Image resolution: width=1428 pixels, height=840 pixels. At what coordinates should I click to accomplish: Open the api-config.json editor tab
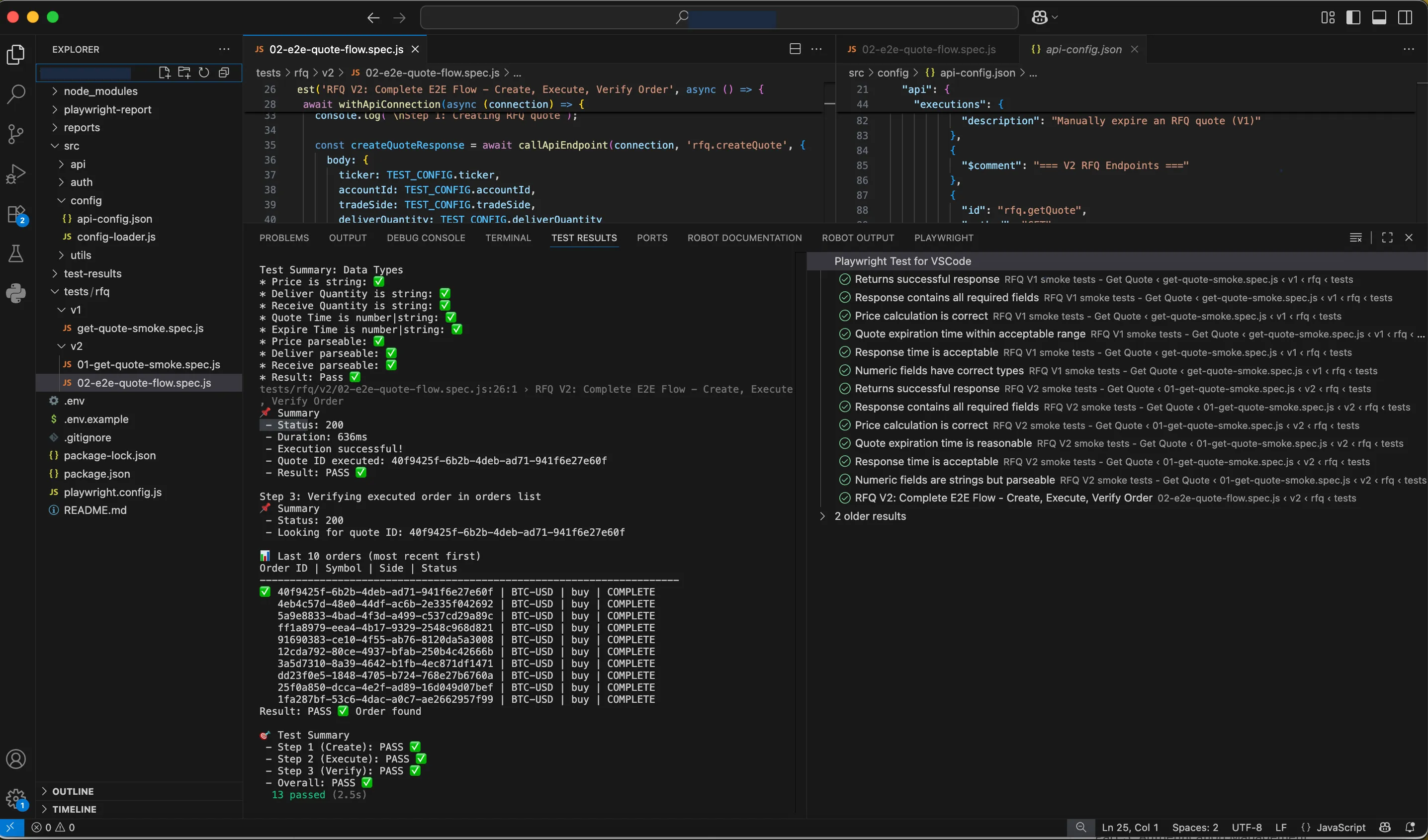click(1083, 49)
